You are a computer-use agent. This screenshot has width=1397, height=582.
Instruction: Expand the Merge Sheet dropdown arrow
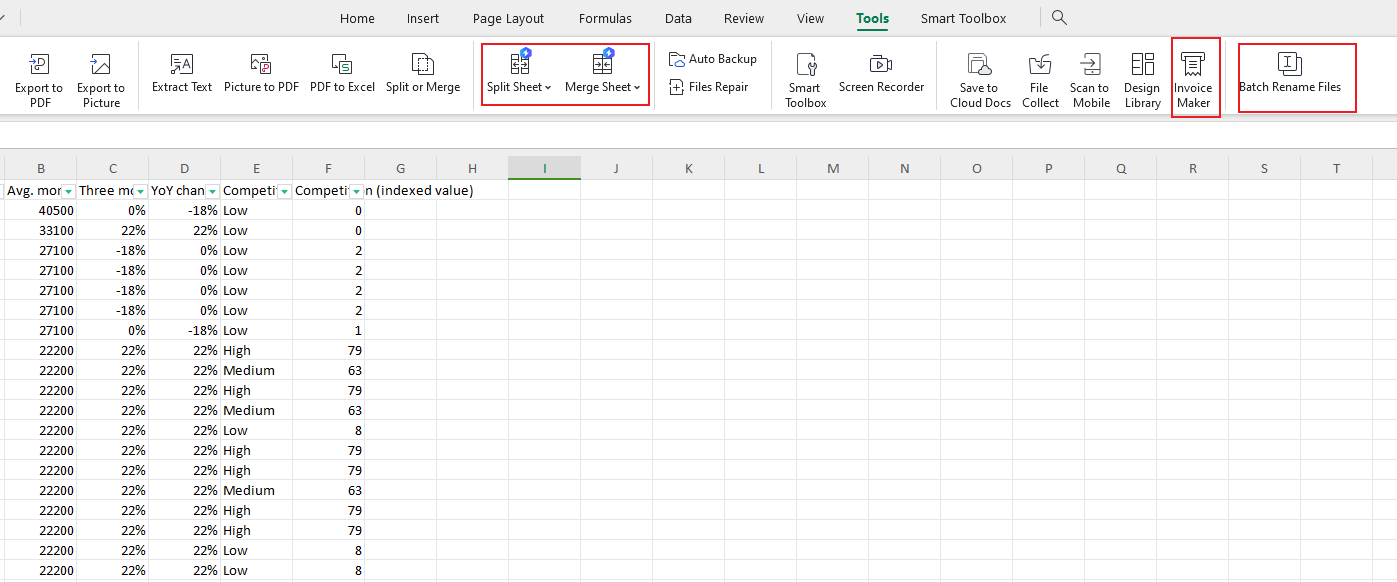637,88
